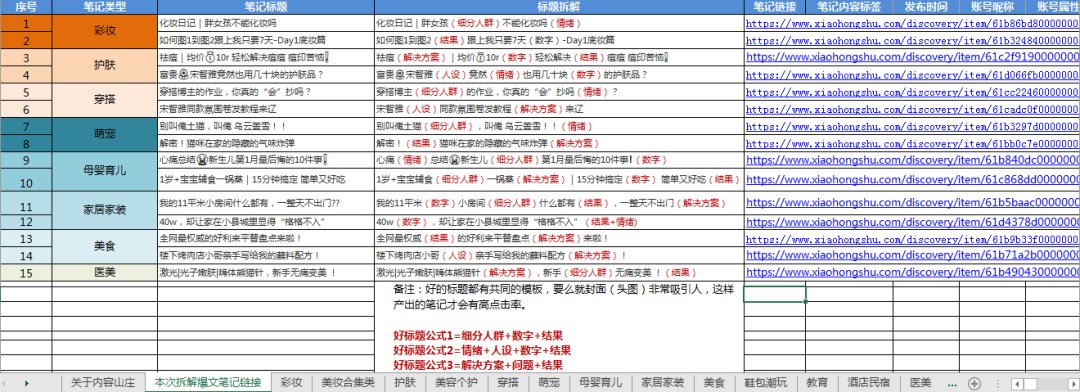
Task: Switch to the 关于内容山庄 sheet tab
Action: point(103,383)
